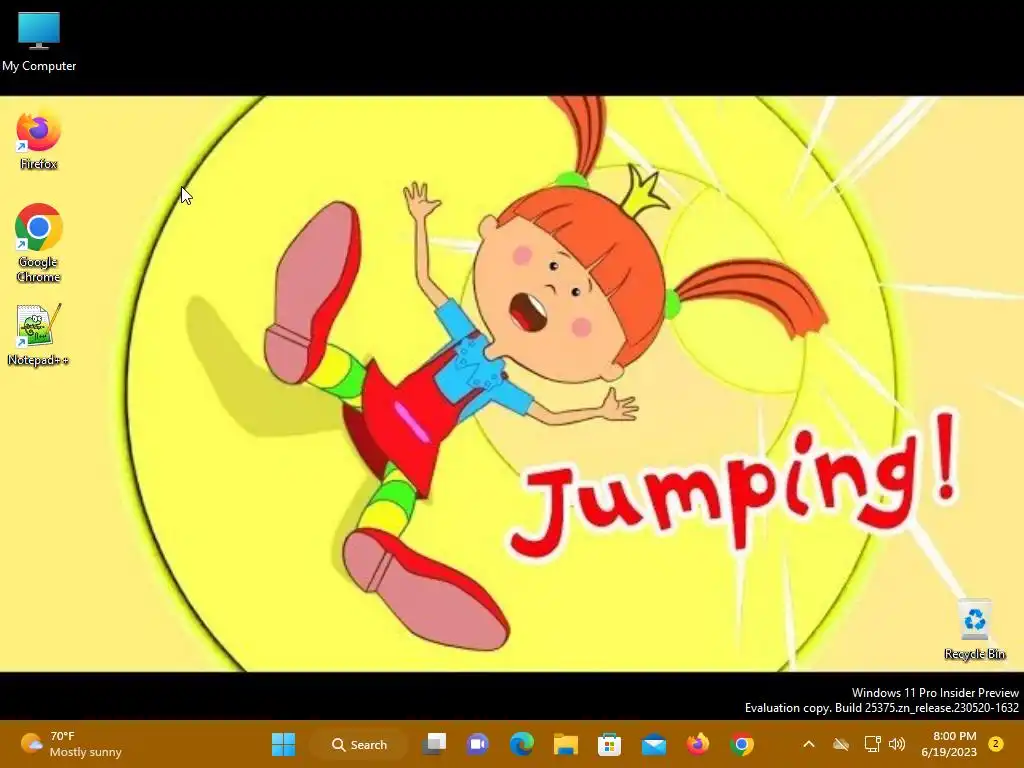Open the Mail app from the taskbar
The height and width of the screenshot is (768, 1024).
(x=653, y=744)
